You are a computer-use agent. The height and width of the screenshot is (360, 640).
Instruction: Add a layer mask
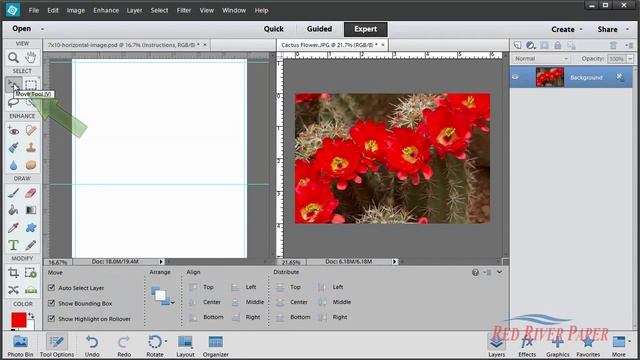tap(544, 45)
